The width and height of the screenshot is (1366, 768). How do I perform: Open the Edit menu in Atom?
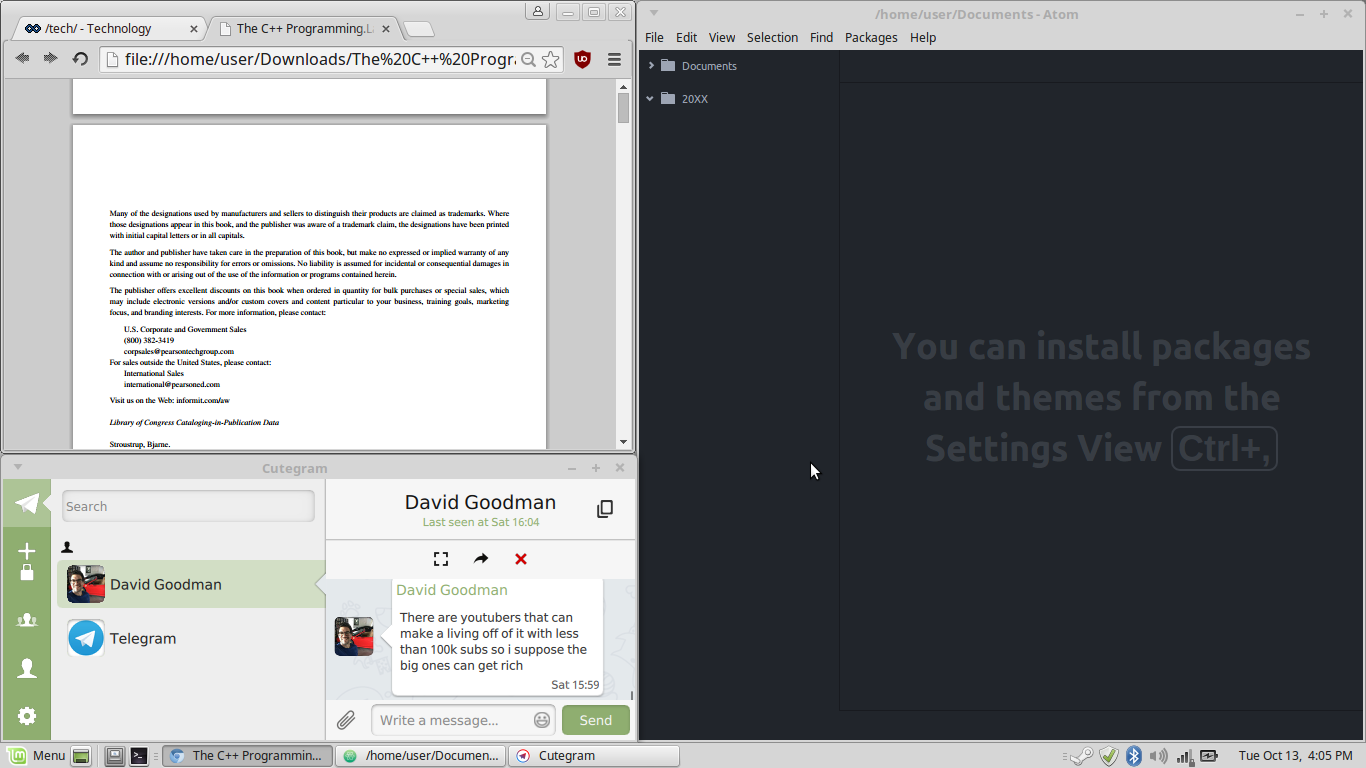point(686,37)
